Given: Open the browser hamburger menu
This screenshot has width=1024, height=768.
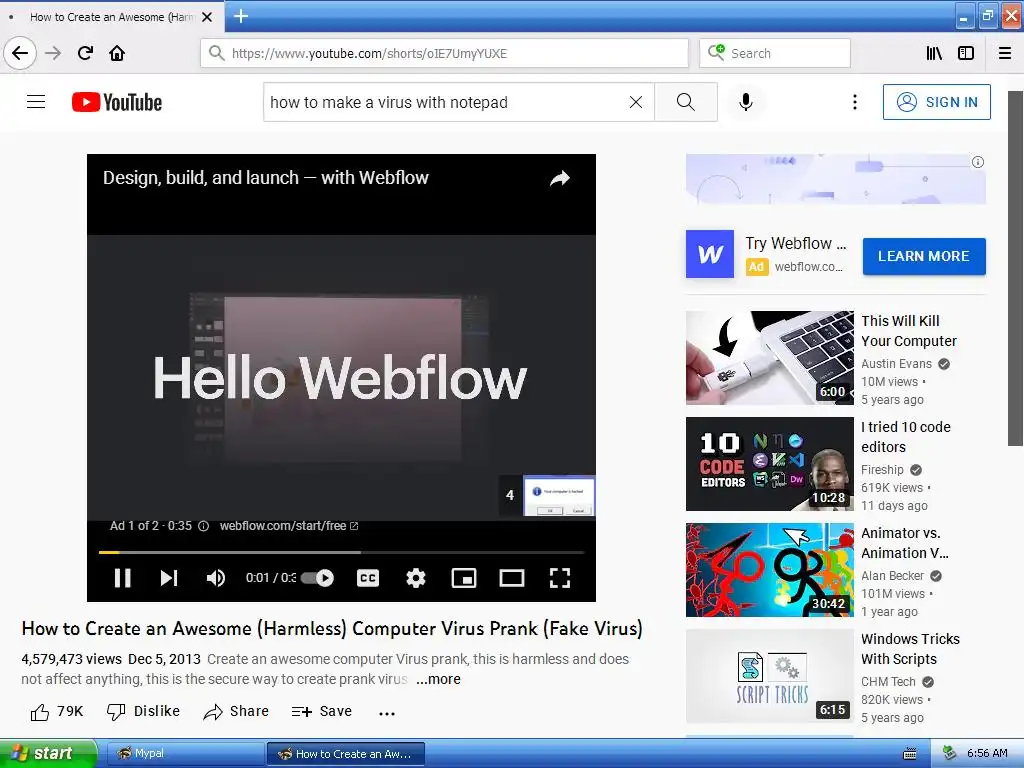Looking at the screenshot, I should tap(1005, 53).
